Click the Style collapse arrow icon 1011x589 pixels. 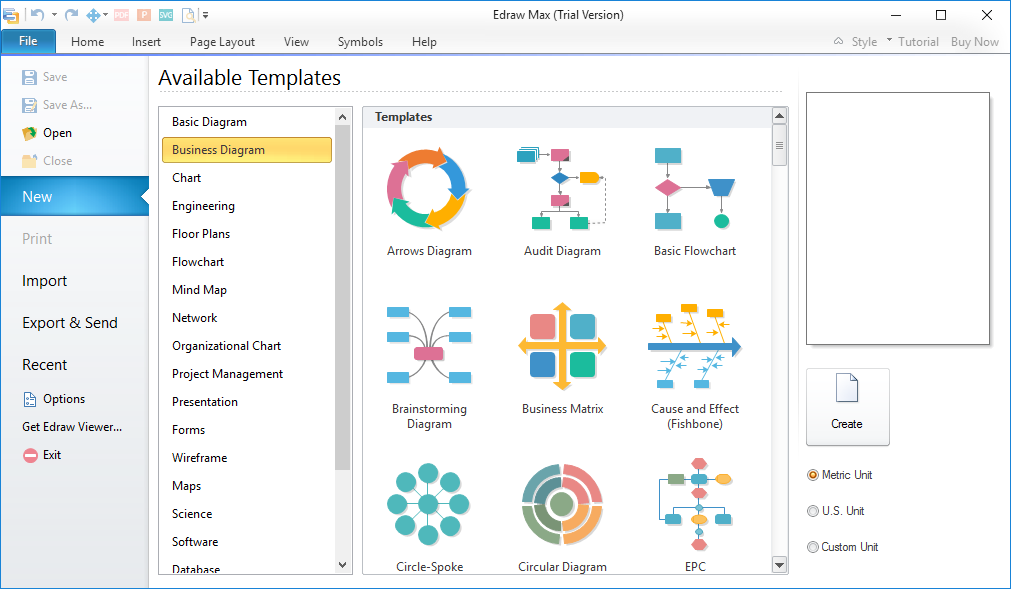pos(838,41)
